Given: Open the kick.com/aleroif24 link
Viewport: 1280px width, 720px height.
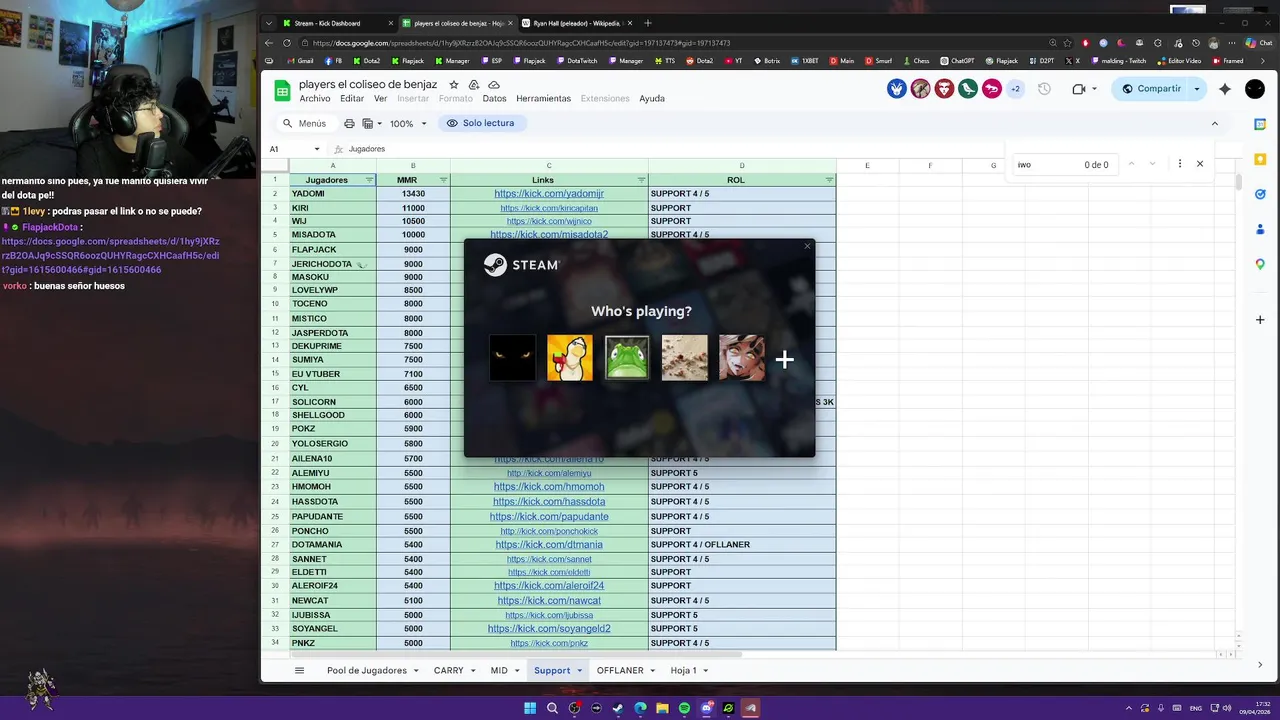Looking at the screenshot, I should [549, 586].
